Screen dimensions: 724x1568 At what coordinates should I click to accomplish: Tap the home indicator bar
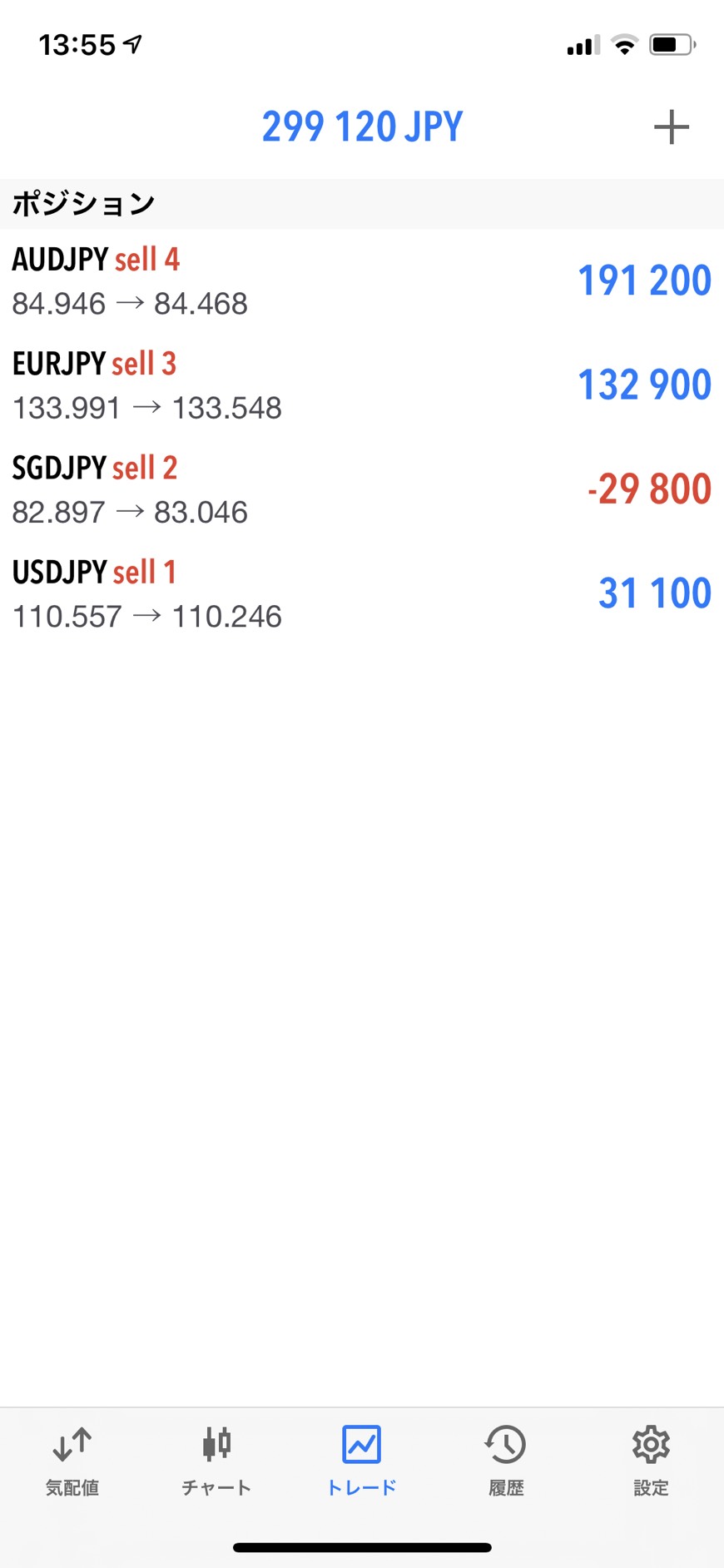coord(362,1547)
